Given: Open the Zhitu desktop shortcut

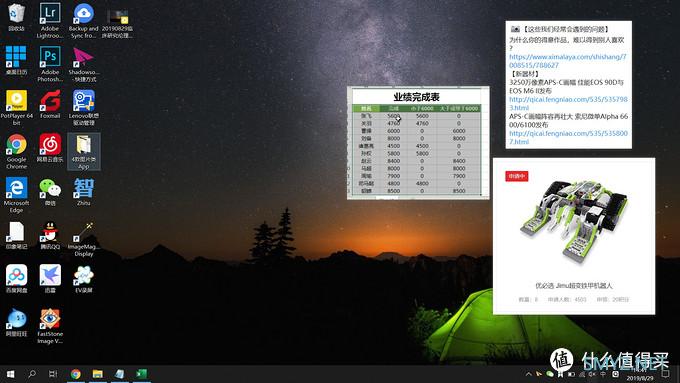Looking at the screenshot, I should tap(83, 191).
